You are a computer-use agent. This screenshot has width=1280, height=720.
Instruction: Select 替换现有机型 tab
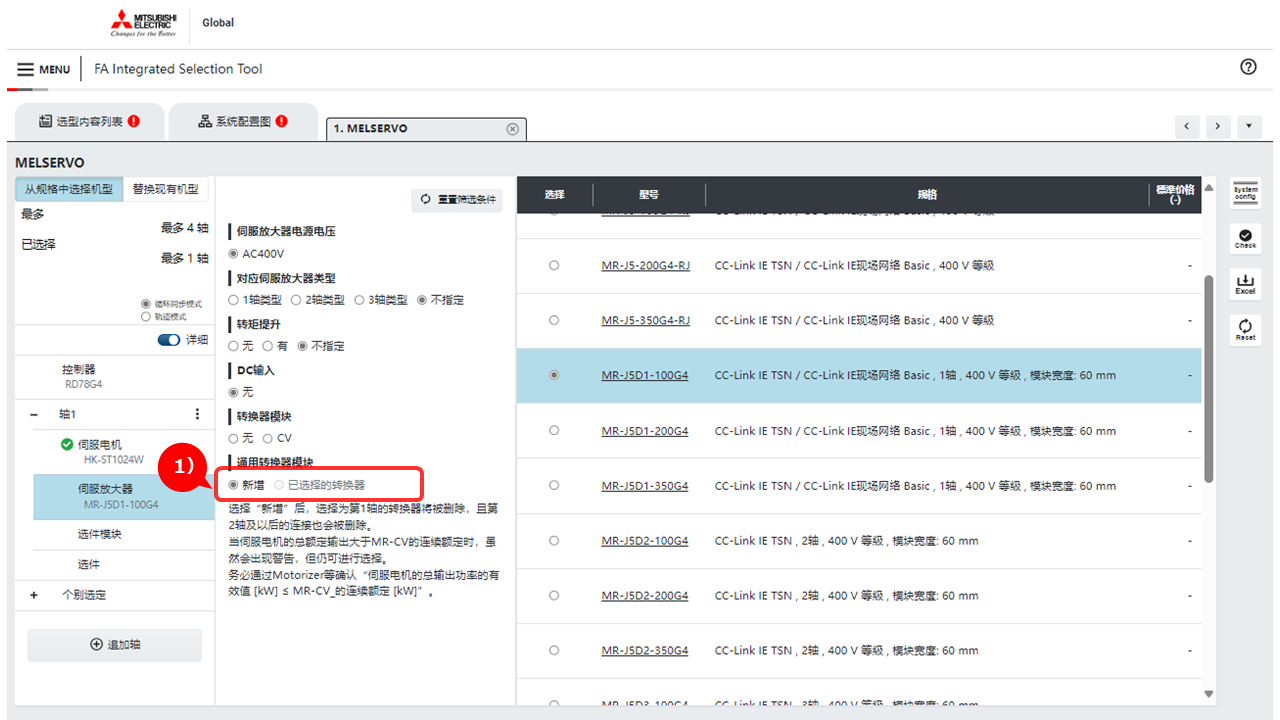166,189
